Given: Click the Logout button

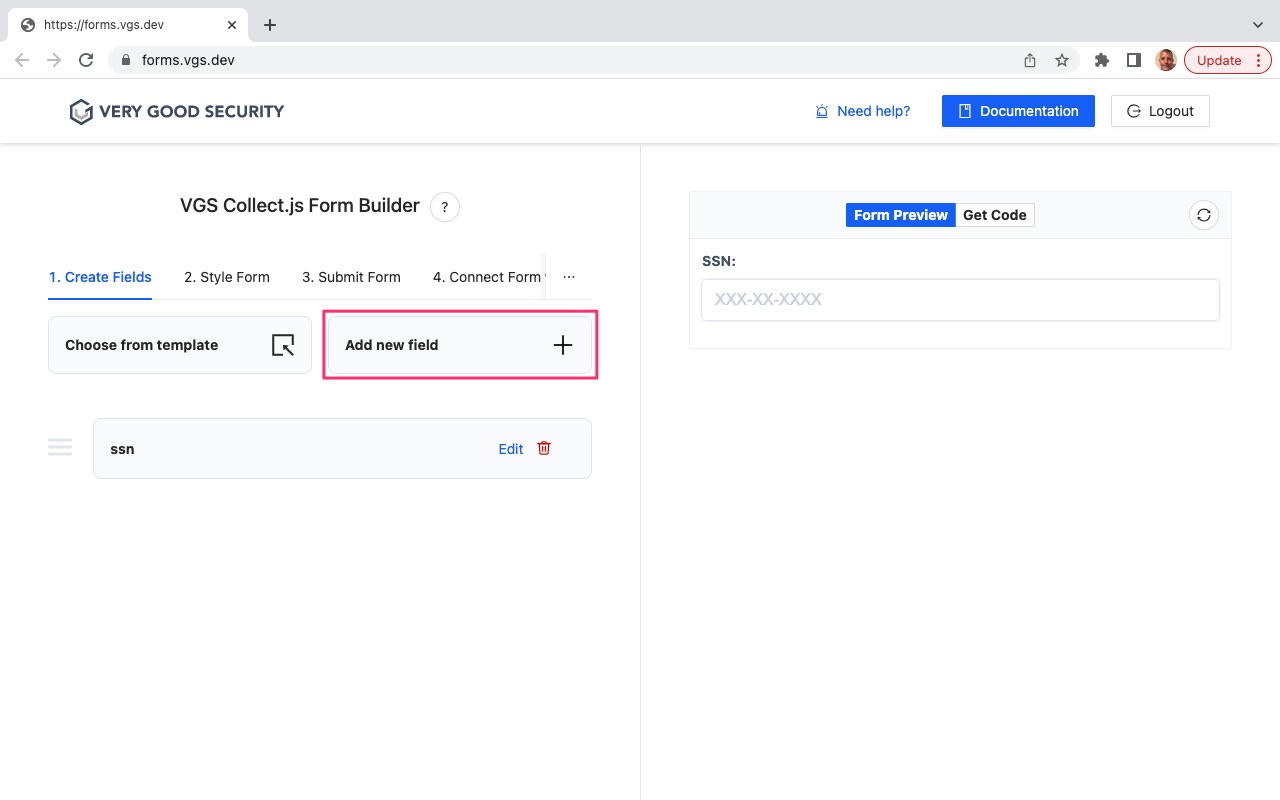Looking at the screenshot, I should (1160, 111).
